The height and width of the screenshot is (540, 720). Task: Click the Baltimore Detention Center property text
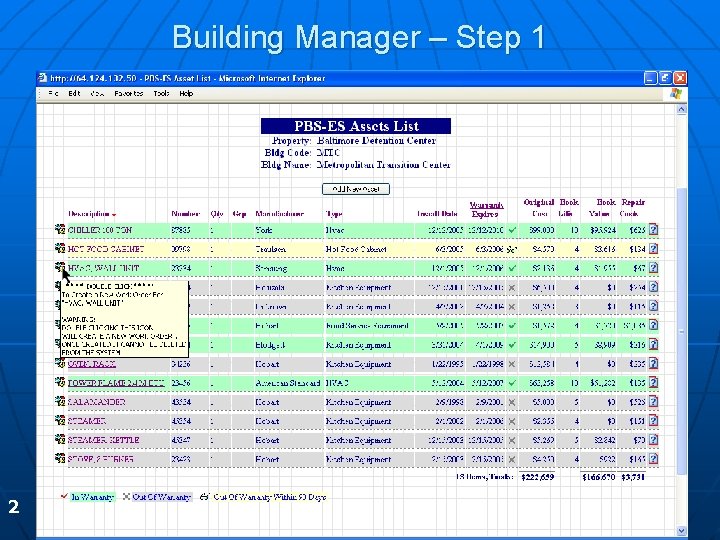tap(376, 141)
